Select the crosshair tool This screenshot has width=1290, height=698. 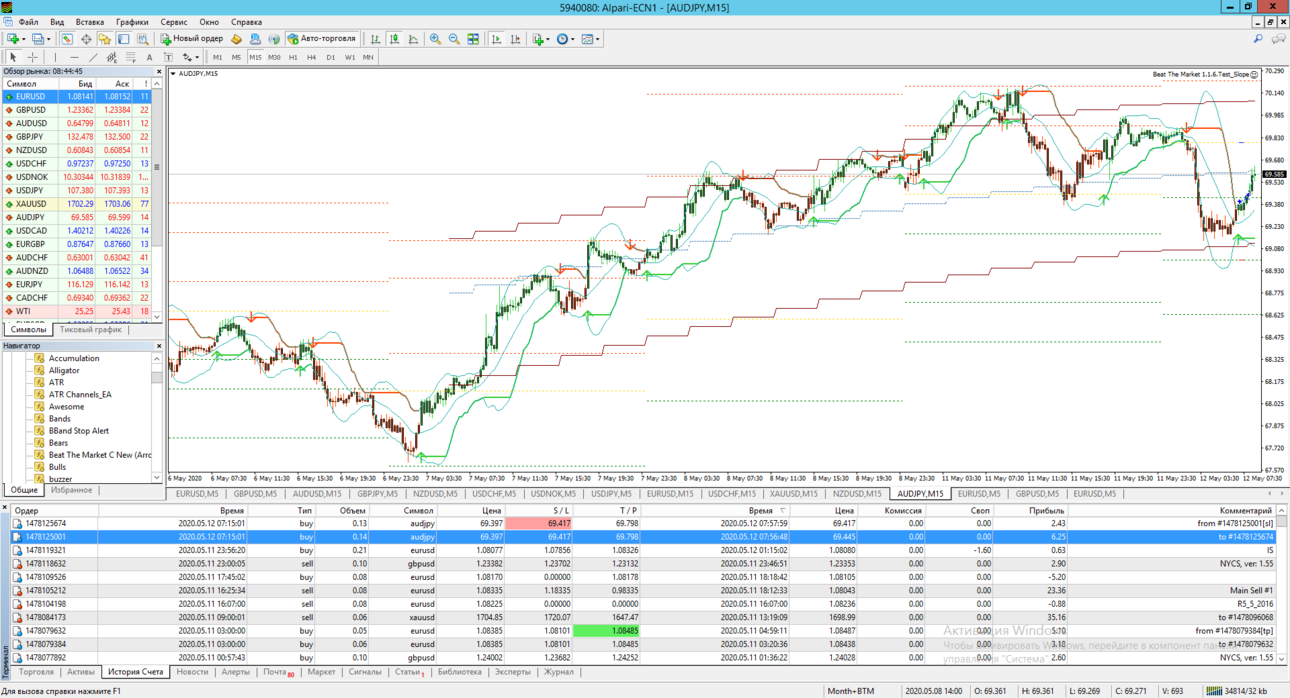tap(32, 57)
